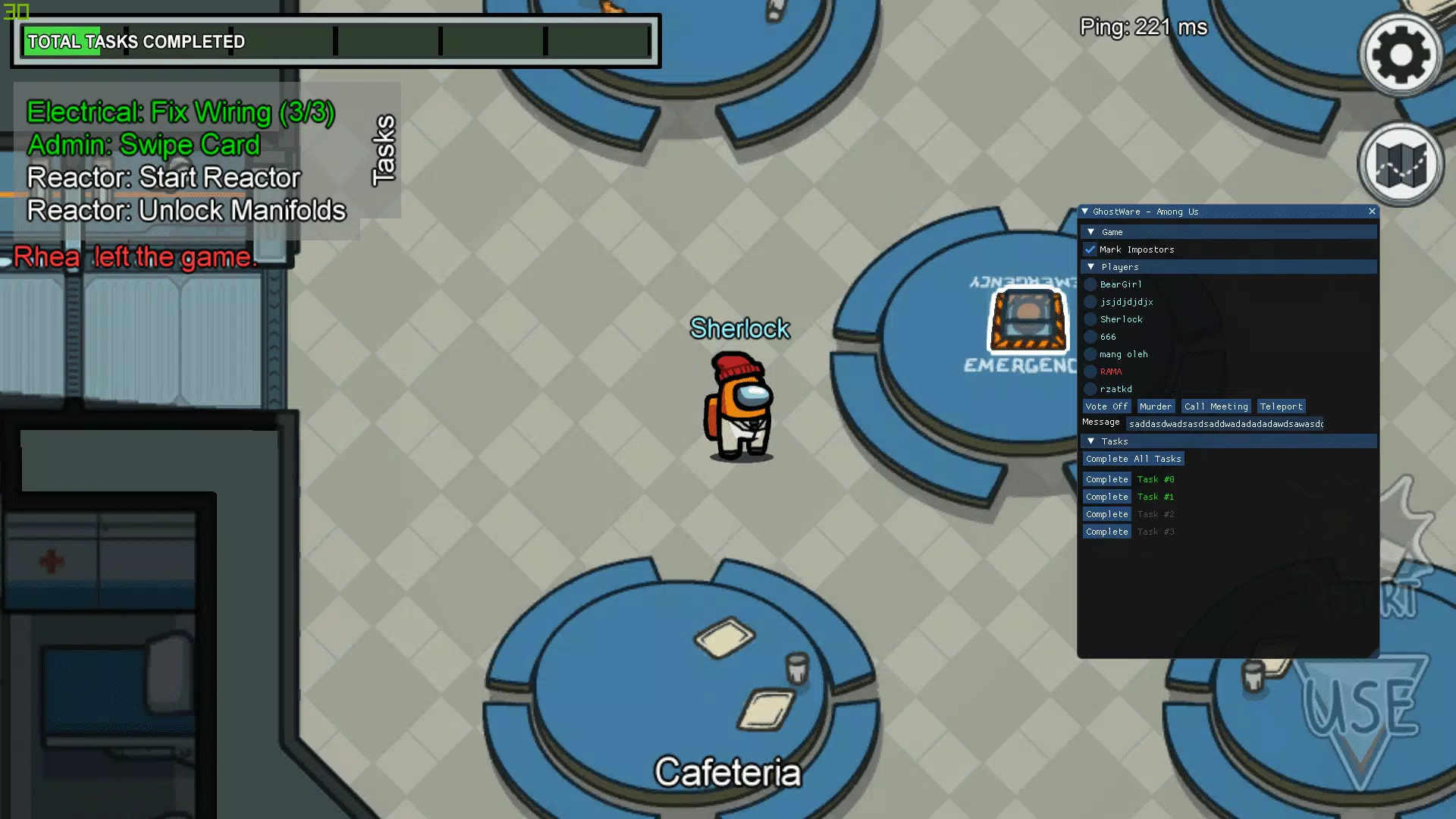The image size is (1456, 819).
Task: Click Complete Task #2 button
Action: click(1107, 513)
